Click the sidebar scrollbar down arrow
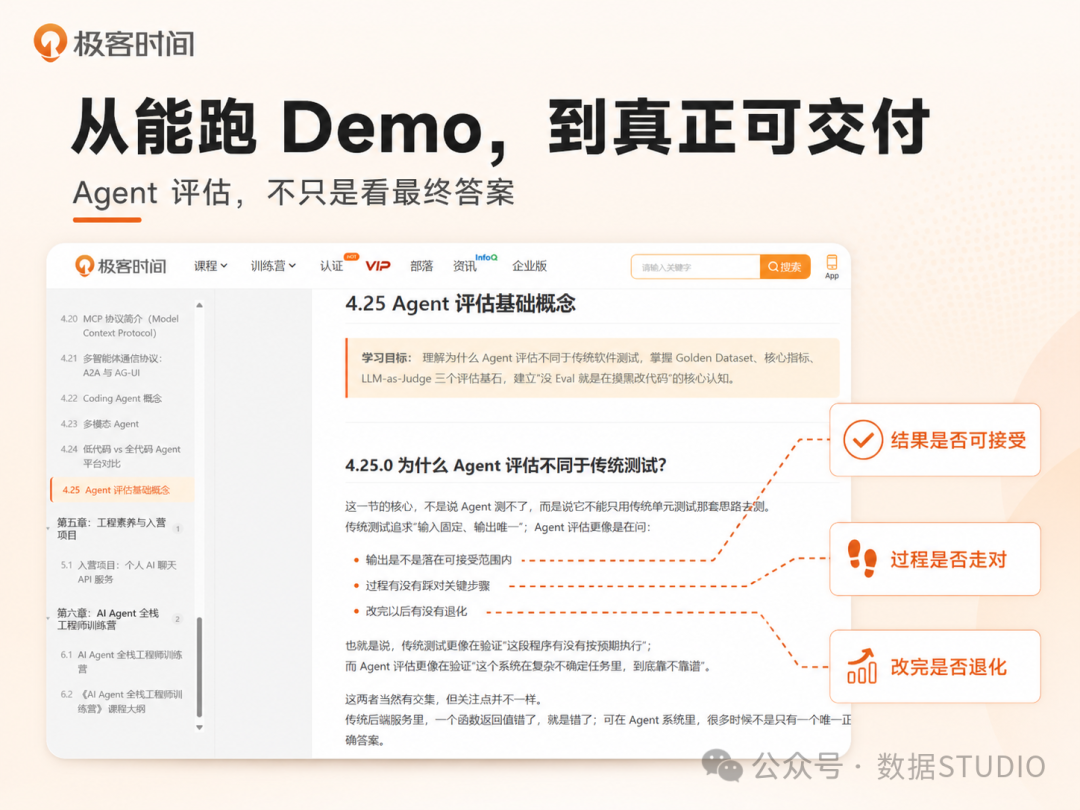Screen dimensions: 1080x810 tap(199, 727)
